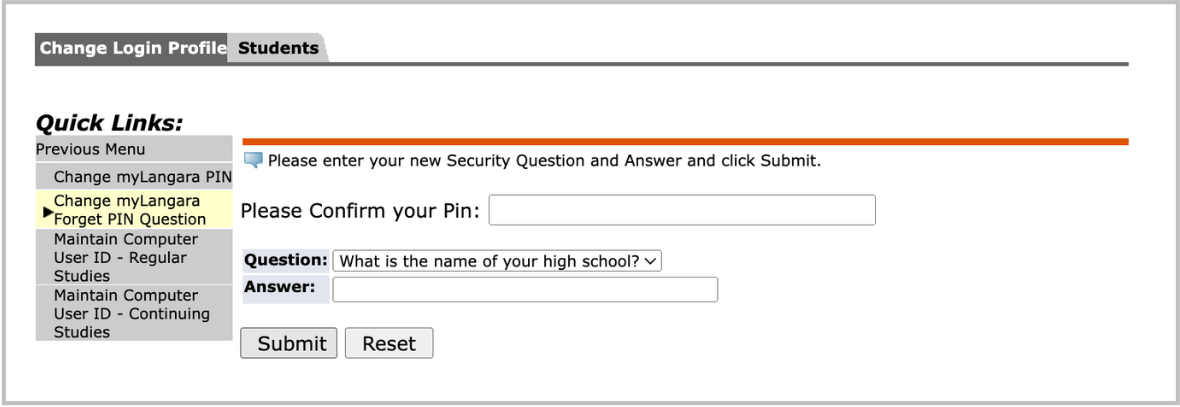Open the security Question dropdown
The image size is (1180, 407).
click(x=497, y=261)
